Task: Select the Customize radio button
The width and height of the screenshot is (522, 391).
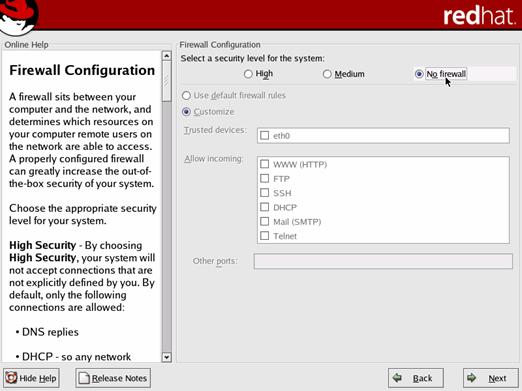Action: (186, 112)
